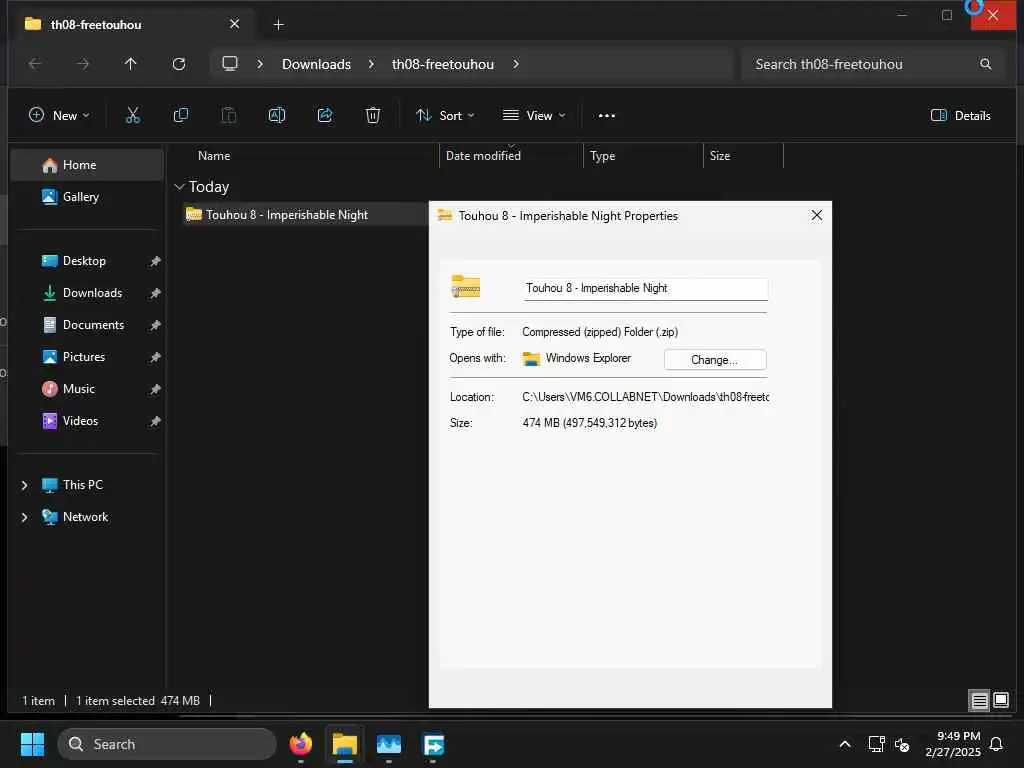Click the Delete trash can icon

click(x=372, y=116)
